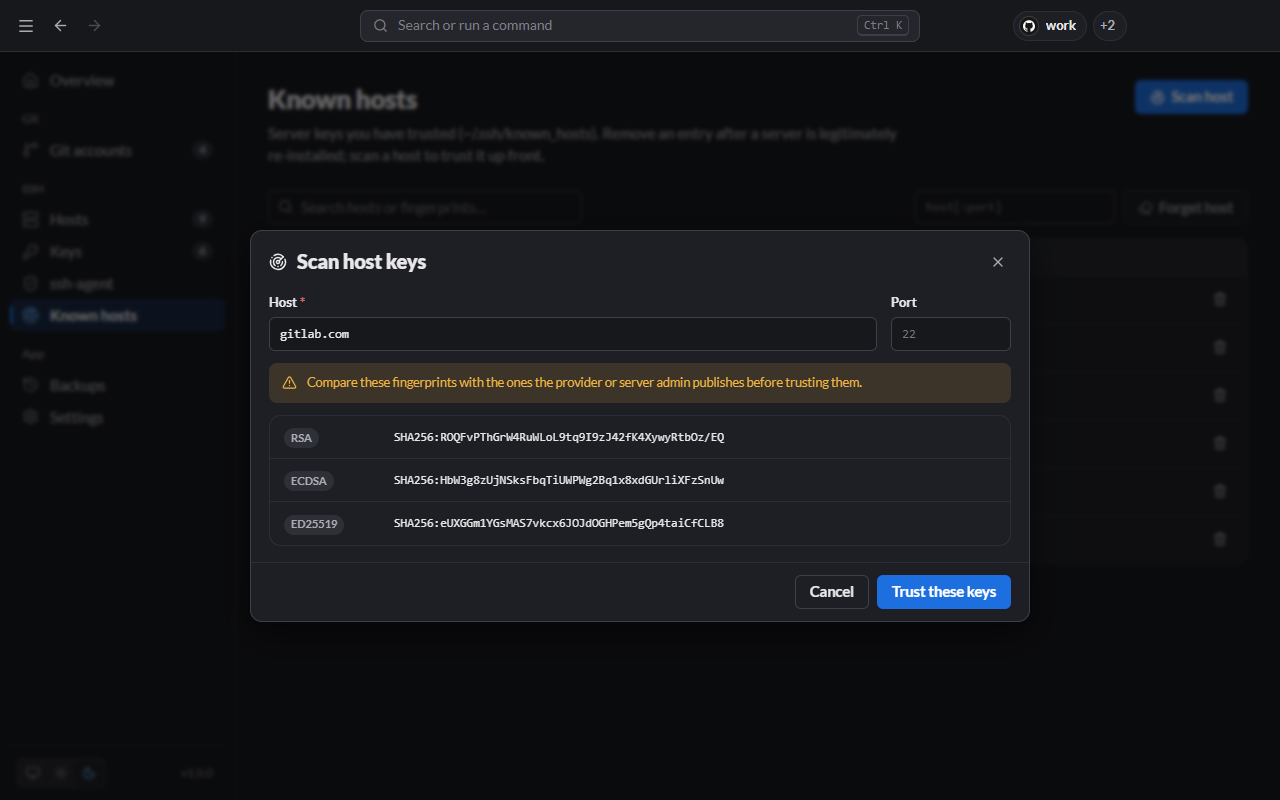Click the ECDSA fingerprint starting SHA256:HbW3g8zUjNSks

pos(559,481)
